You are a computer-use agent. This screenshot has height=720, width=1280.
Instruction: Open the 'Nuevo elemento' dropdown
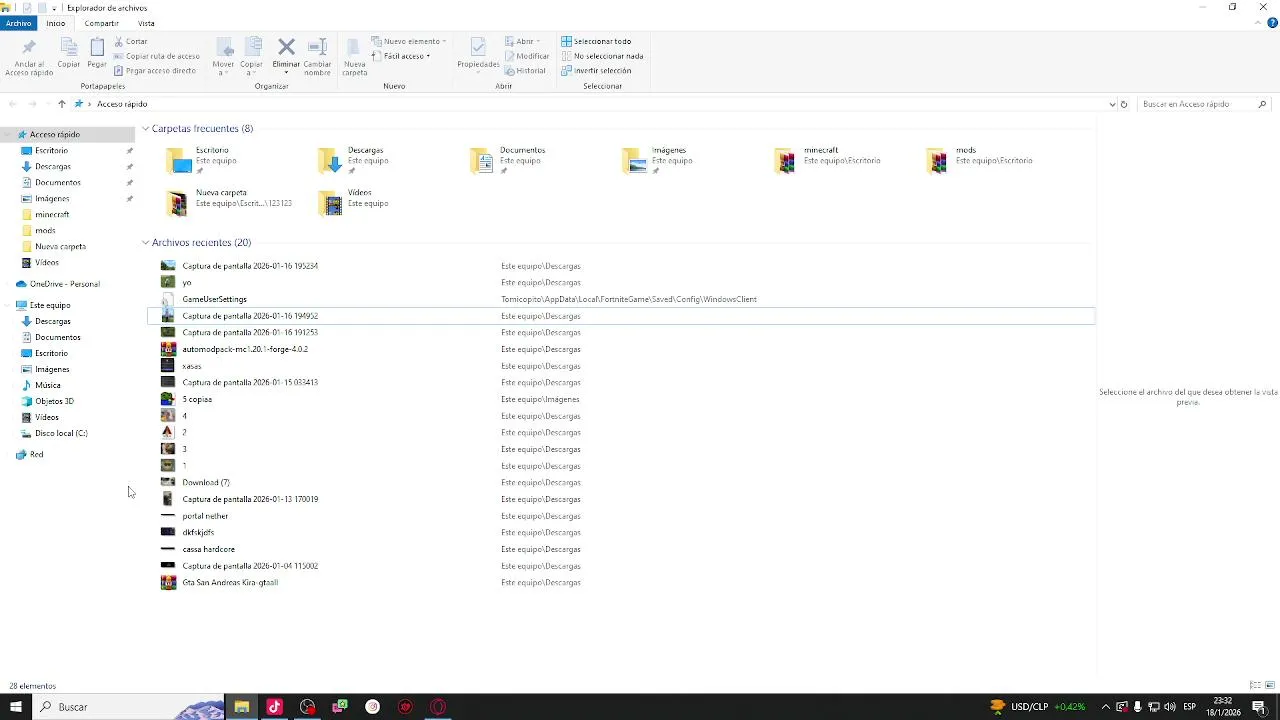408,41
